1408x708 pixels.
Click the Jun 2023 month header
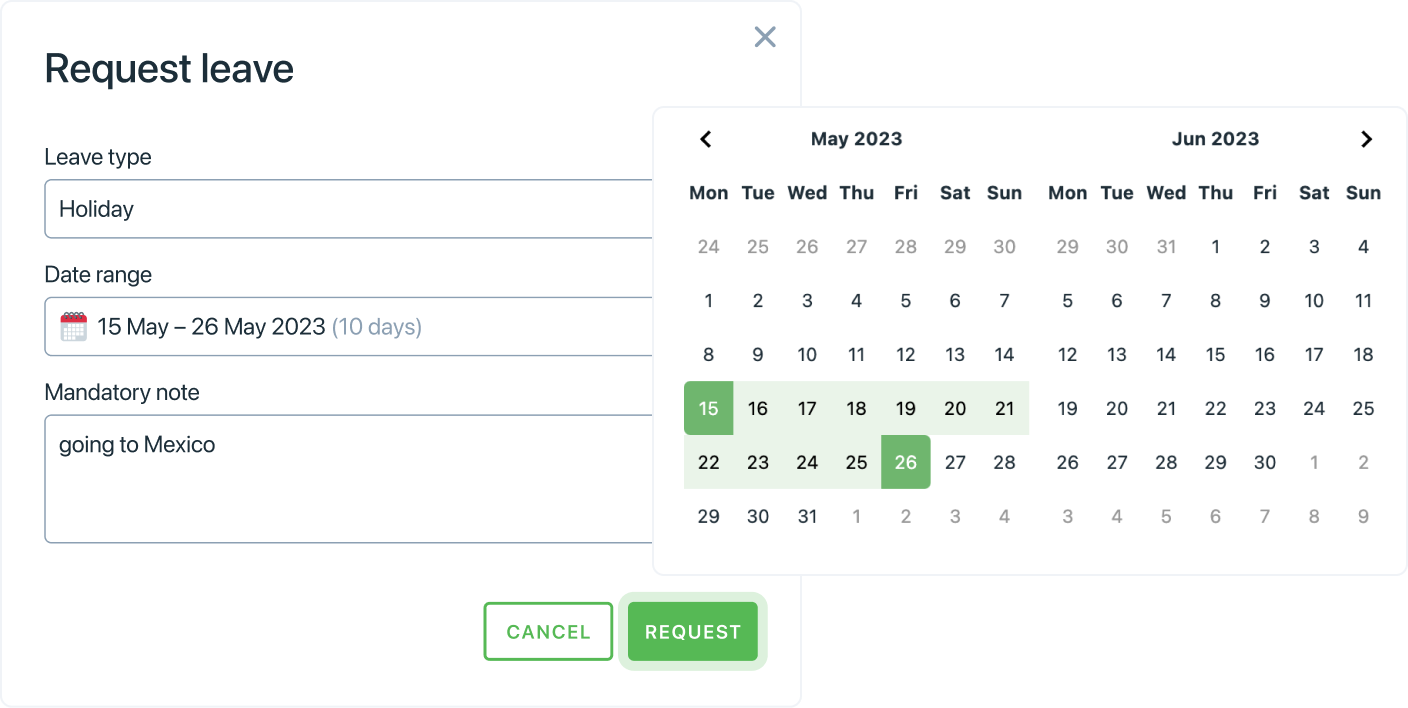1215,139
